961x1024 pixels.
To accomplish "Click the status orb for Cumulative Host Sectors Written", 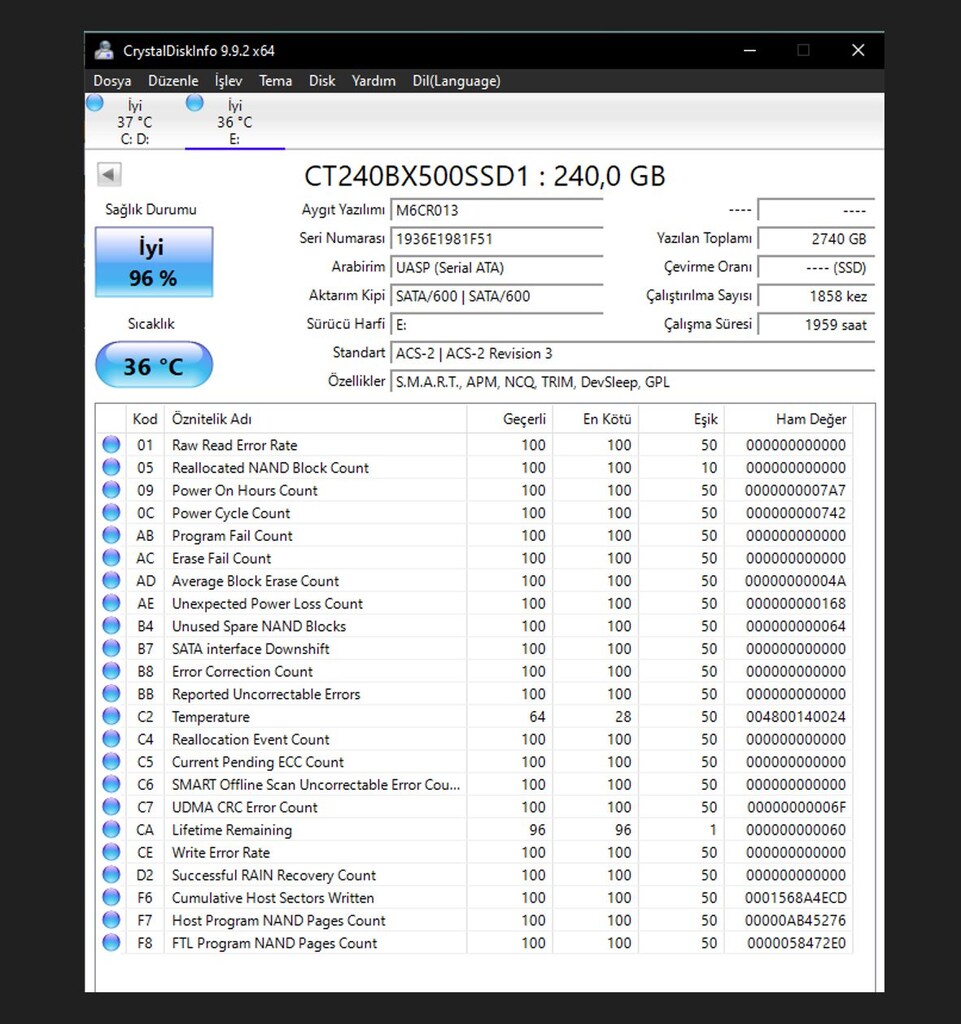I will [x=112, y=897].
